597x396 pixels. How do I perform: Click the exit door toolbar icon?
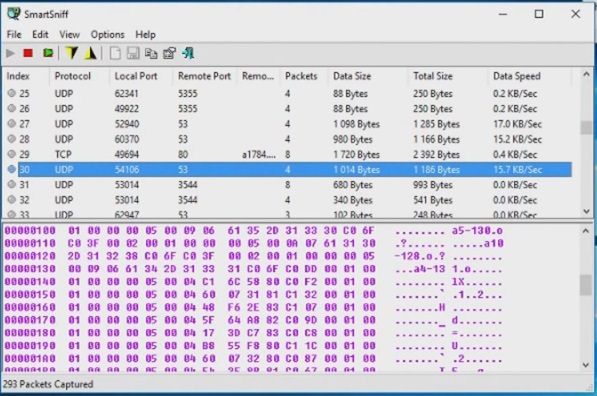coord(188,53)
